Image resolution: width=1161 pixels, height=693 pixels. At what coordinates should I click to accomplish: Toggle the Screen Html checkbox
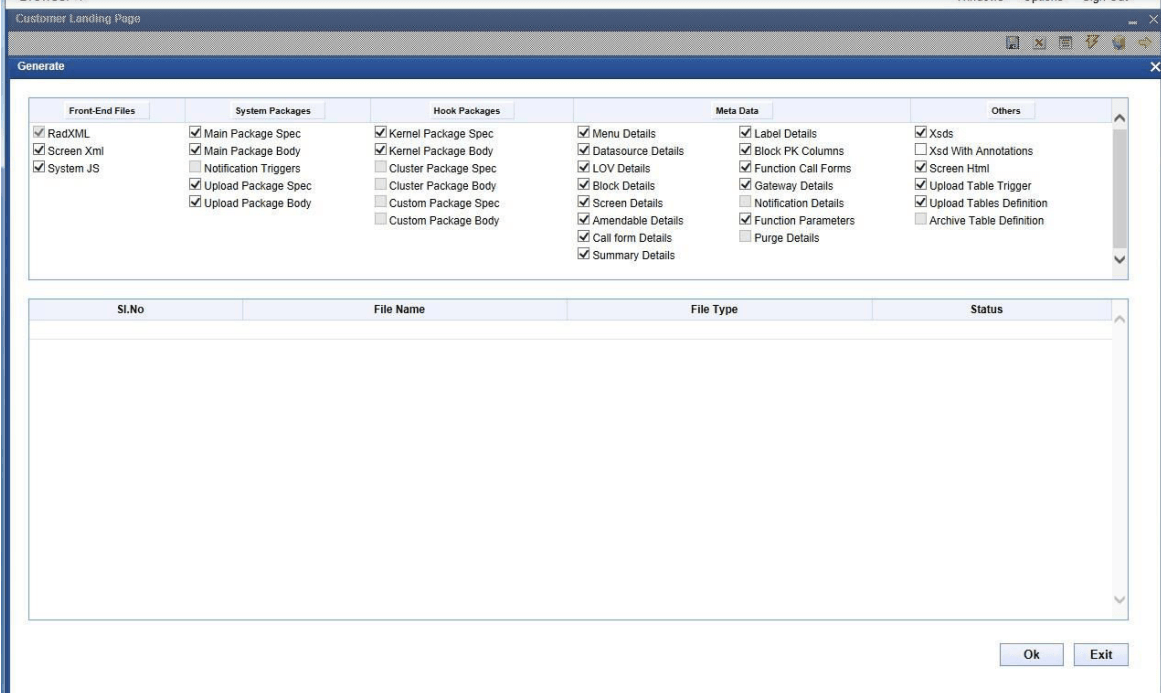[x=921, y=167]
